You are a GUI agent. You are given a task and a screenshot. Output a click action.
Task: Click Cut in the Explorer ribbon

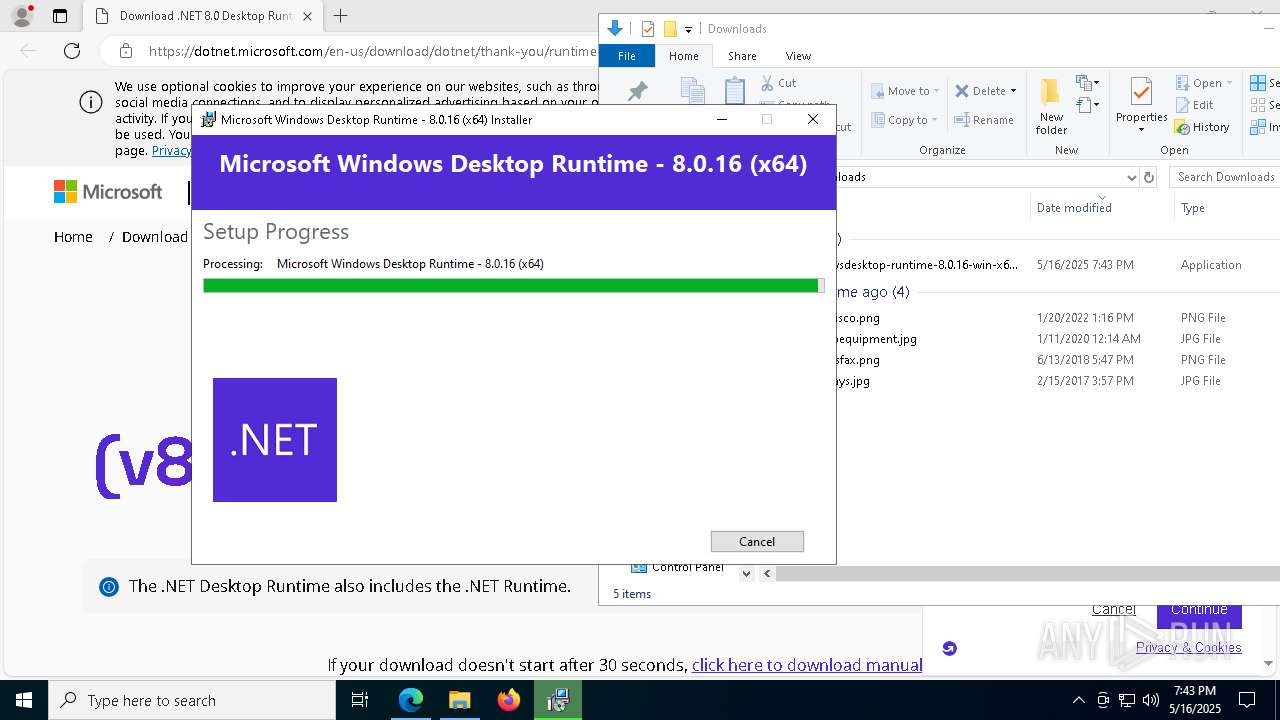[779, 83]
